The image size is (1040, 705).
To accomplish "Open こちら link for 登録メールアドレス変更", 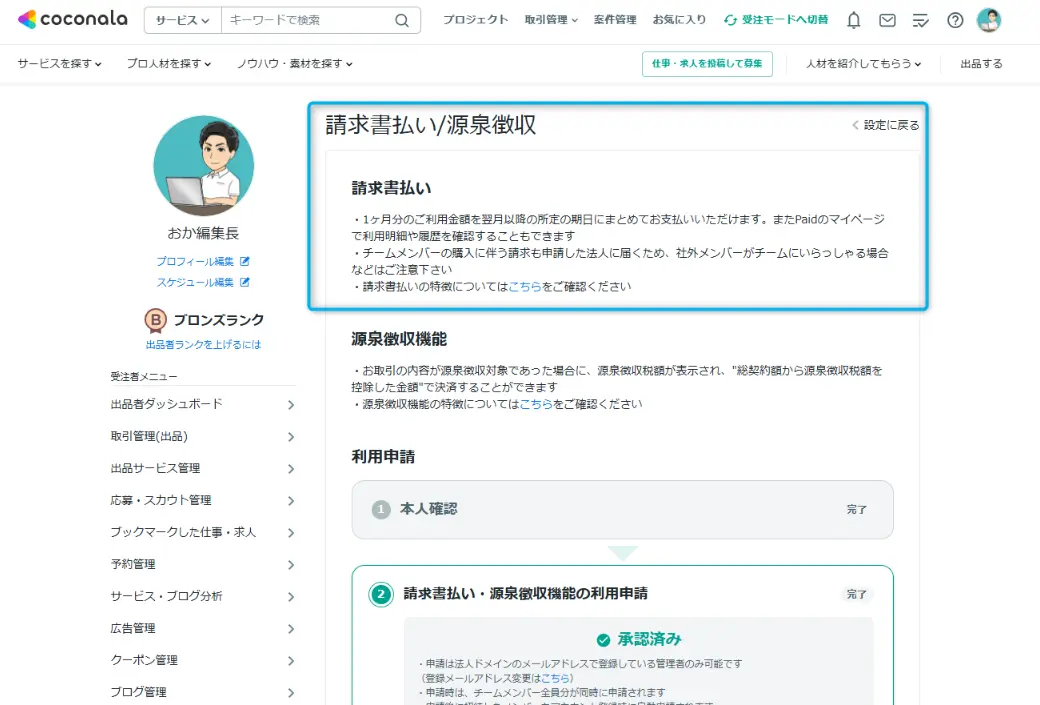I will tap(555, 678).
